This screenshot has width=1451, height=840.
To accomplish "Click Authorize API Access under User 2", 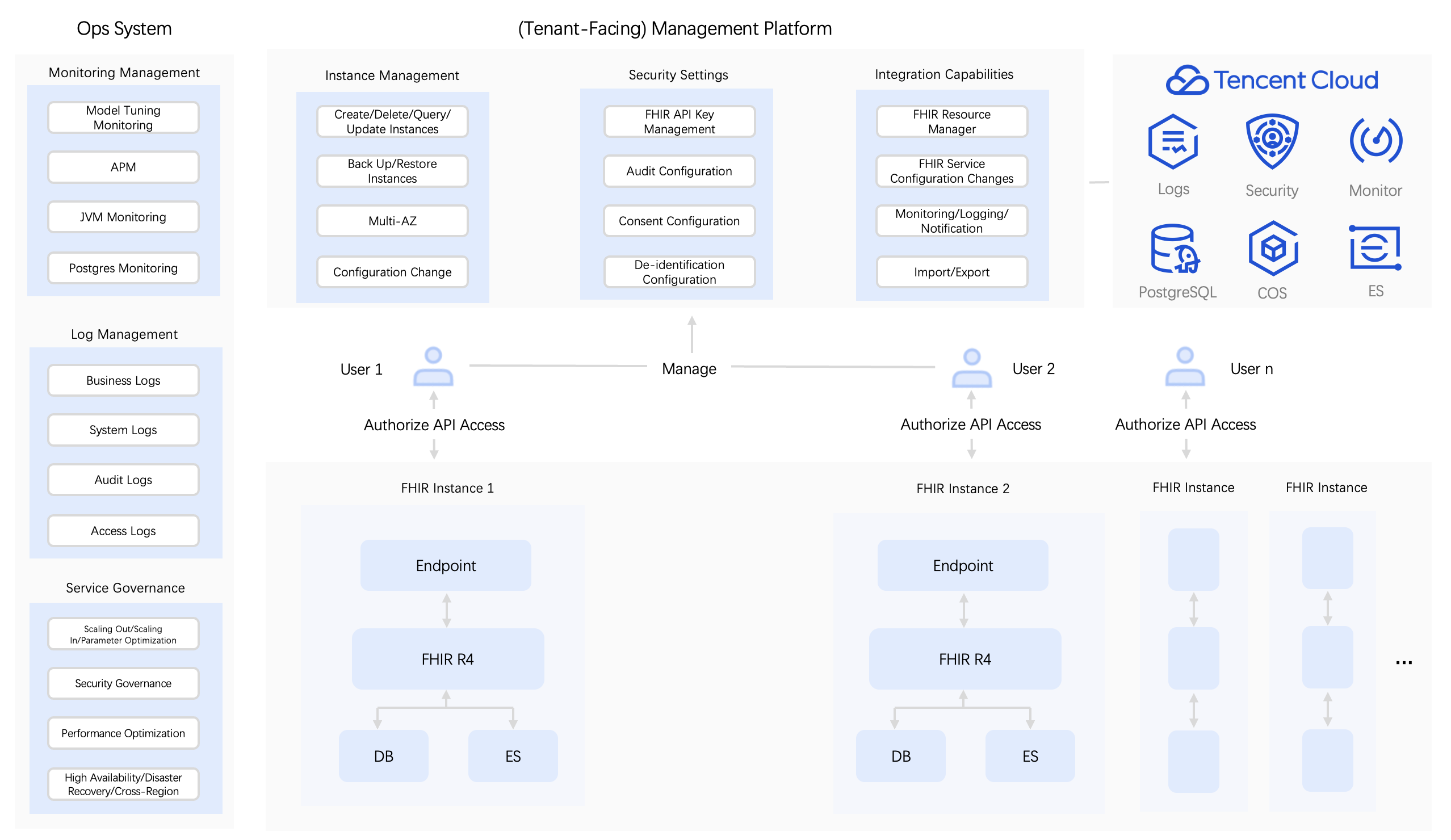I will pyautogui.click(x=971, y=425).
